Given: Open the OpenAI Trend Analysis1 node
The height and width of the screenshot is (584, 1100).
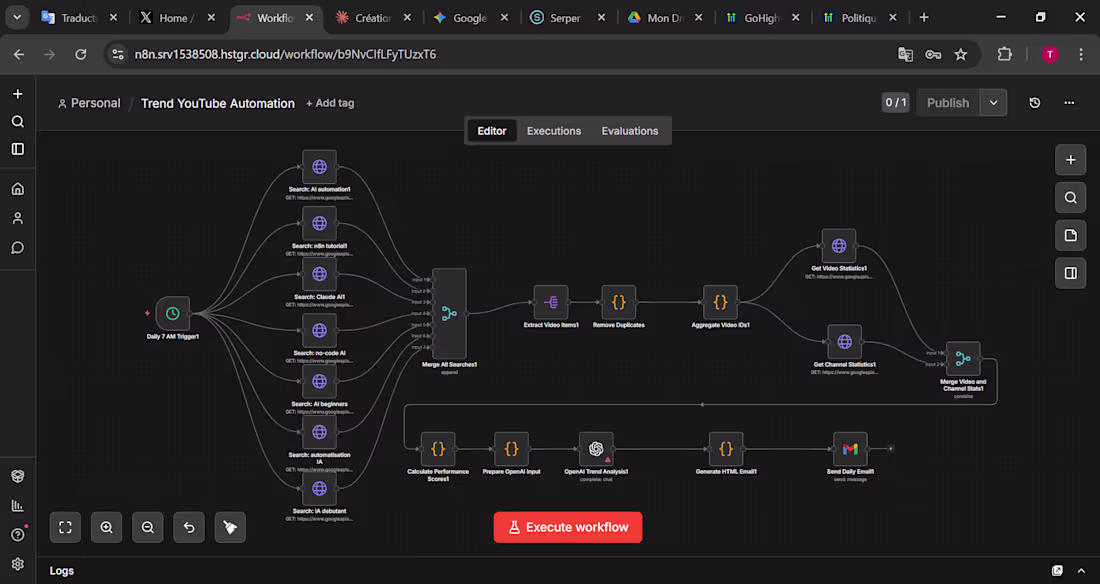Looking at the screenshot, I should pyautogui.click(x=596, y=449).
